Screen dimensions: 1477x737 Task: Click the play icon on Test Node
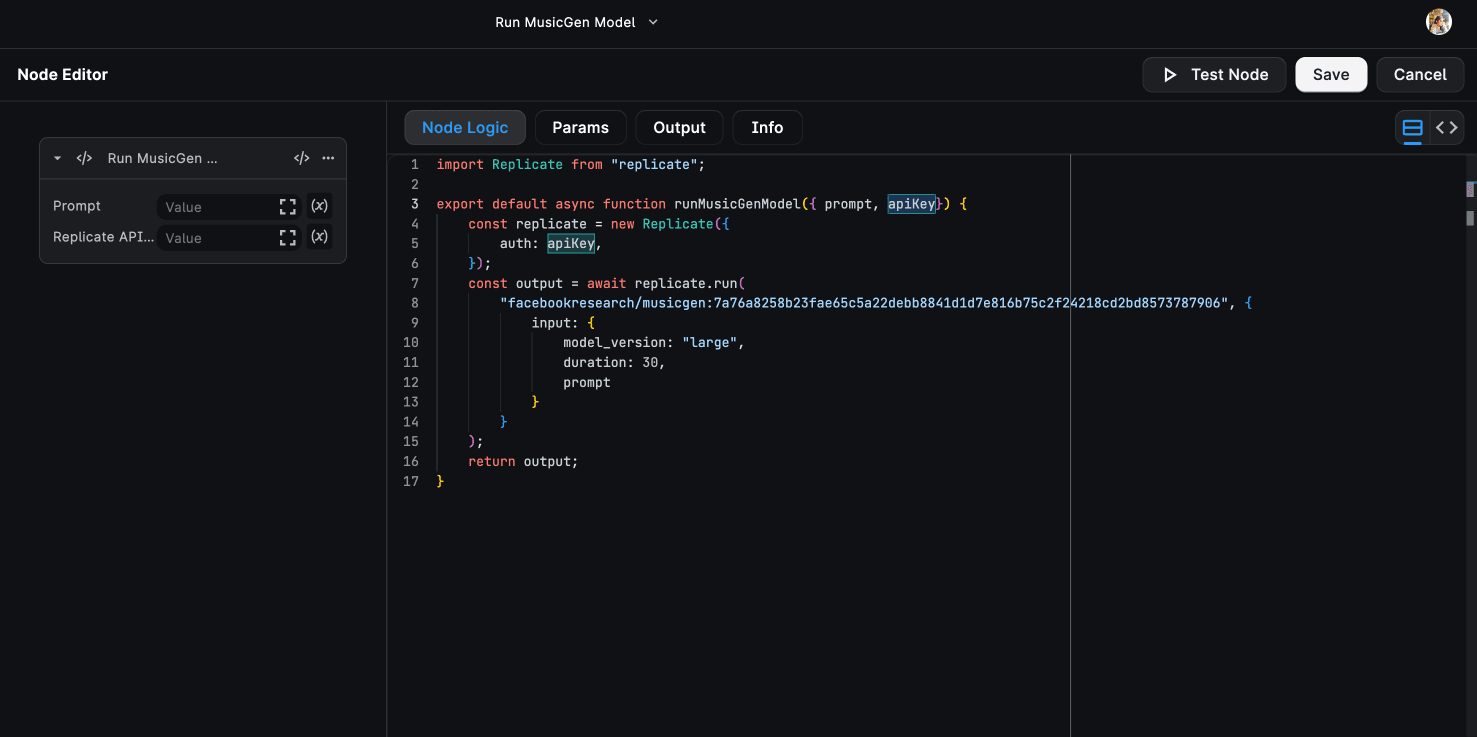tap(1171, 74)
